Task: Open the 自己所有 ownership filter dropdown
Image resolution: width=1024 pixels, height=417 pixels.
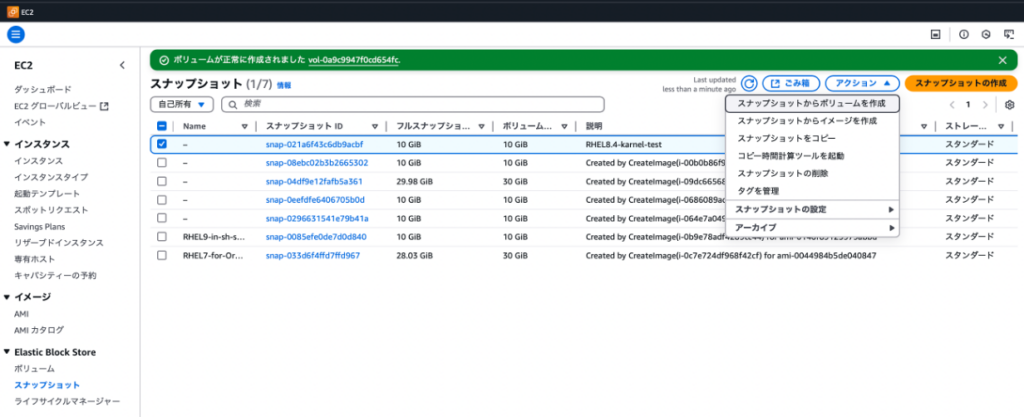Action: (182, 104)
